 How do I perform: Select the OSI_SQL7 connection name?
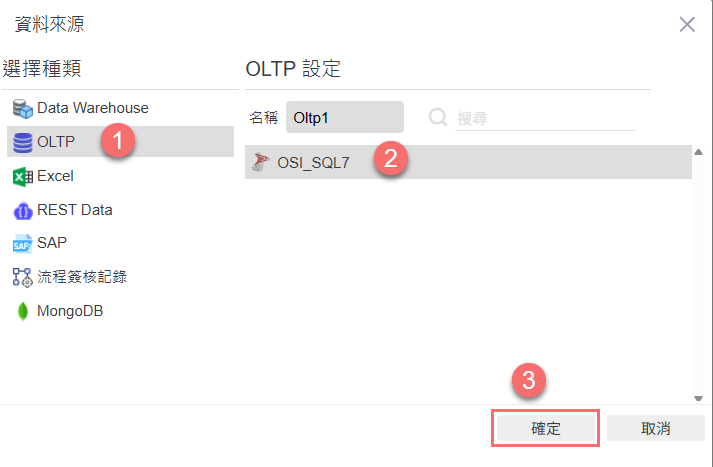click(x=313, y=162)
